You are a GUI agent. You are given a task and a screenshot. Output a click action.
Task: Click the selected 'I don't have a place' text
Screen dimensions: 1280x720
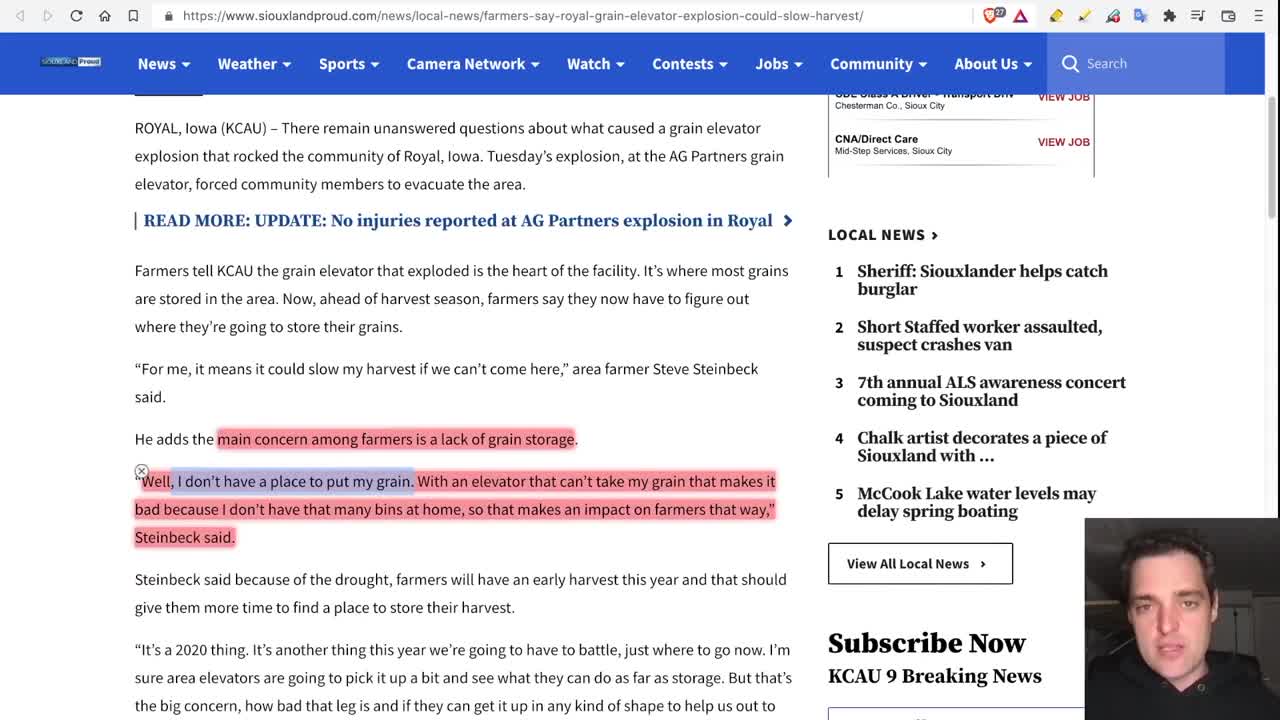294,481
